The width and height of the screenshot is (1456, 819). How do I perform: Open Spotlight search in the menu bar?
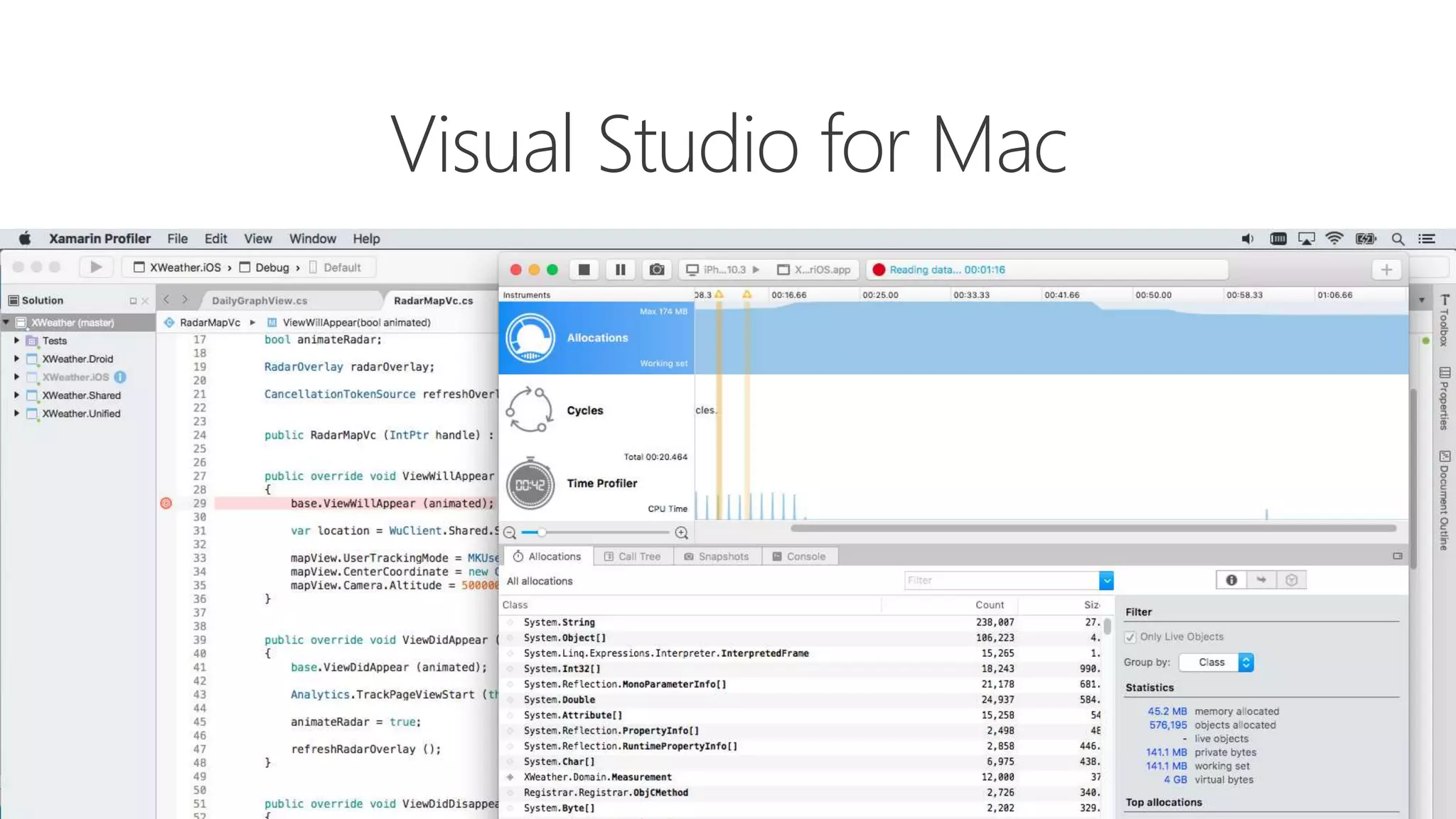[1398, 239]
